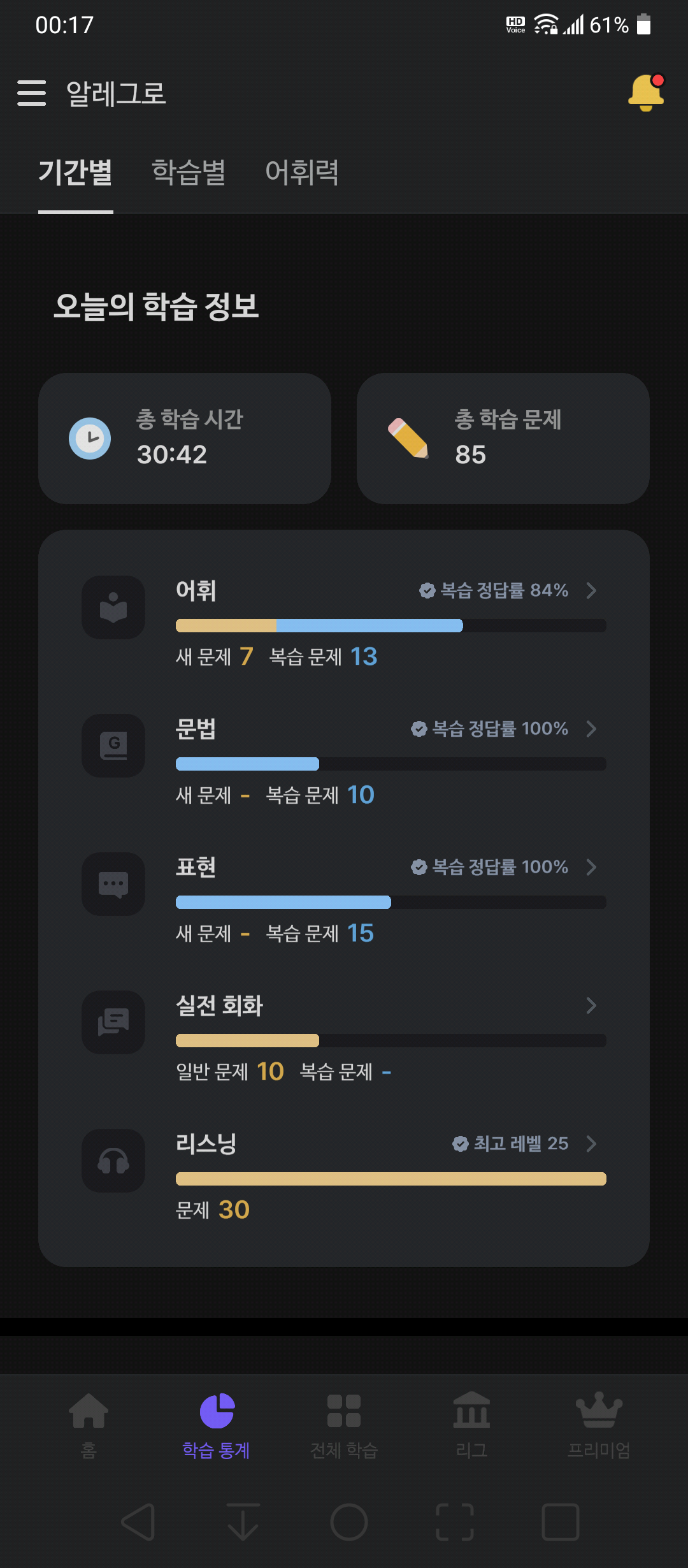Open 프리미엄 crown tab
Image resolution: width=688 pixels, height=1568 pixels.
click(x=599, y=1426)
